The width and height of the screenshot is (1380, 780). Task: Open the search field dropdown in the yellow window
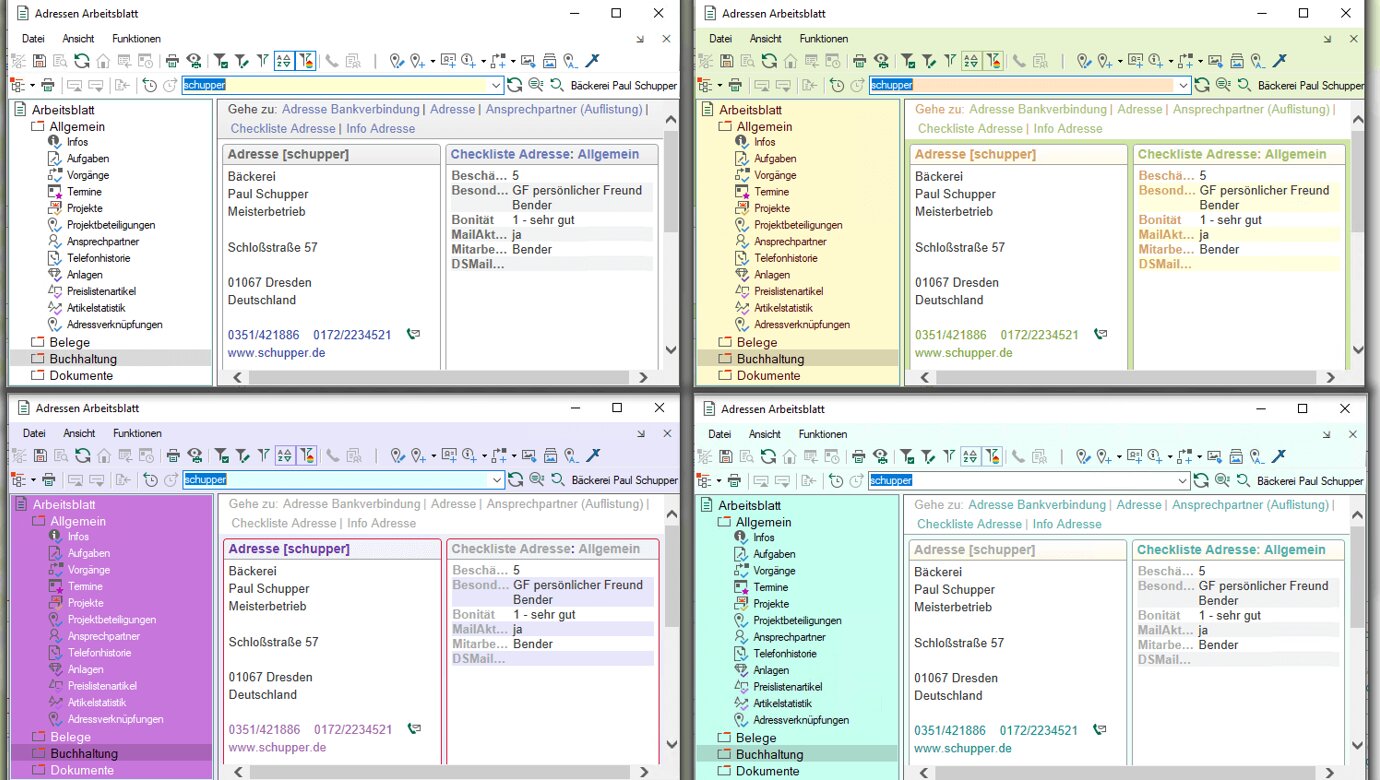tap(1183, 86)
